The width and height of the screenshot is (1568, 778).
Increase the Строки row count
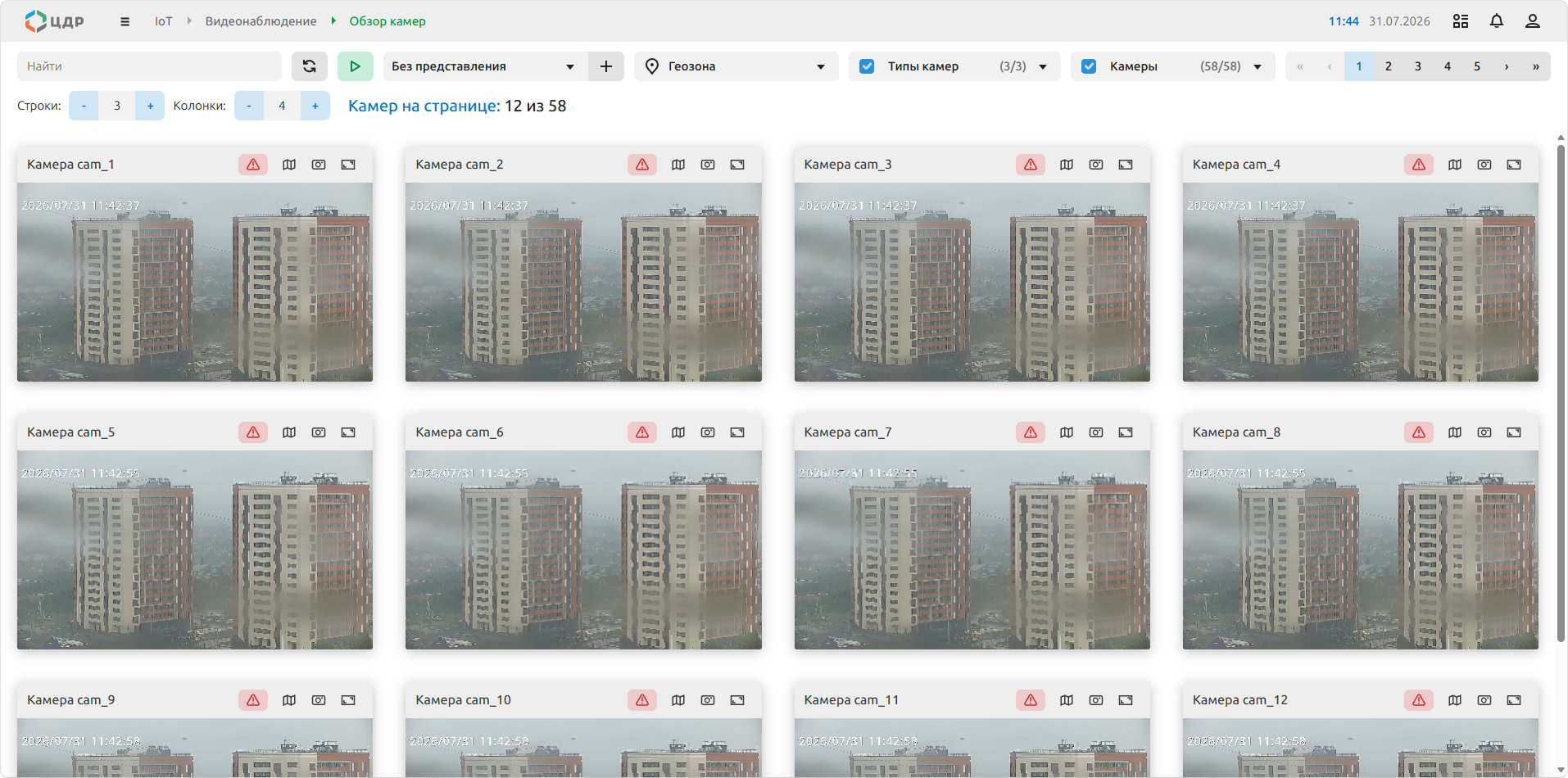point(150,106)
